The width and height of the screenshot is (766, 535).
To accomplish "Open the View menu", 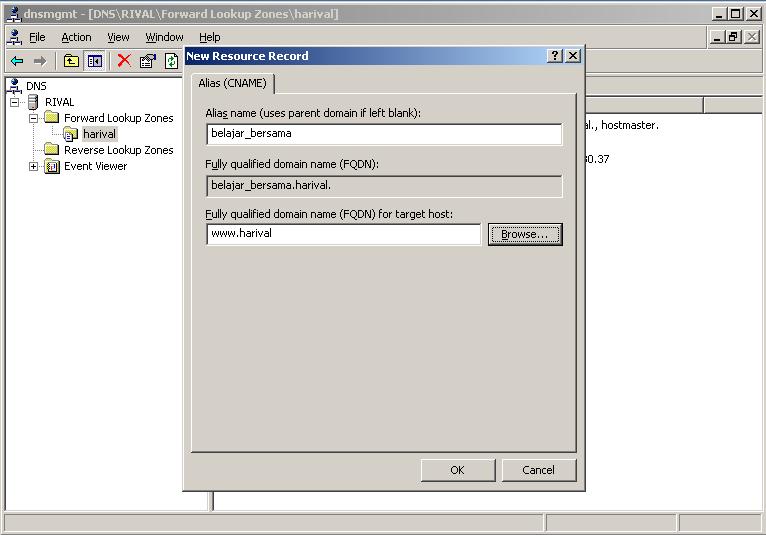I will (118, 37).
